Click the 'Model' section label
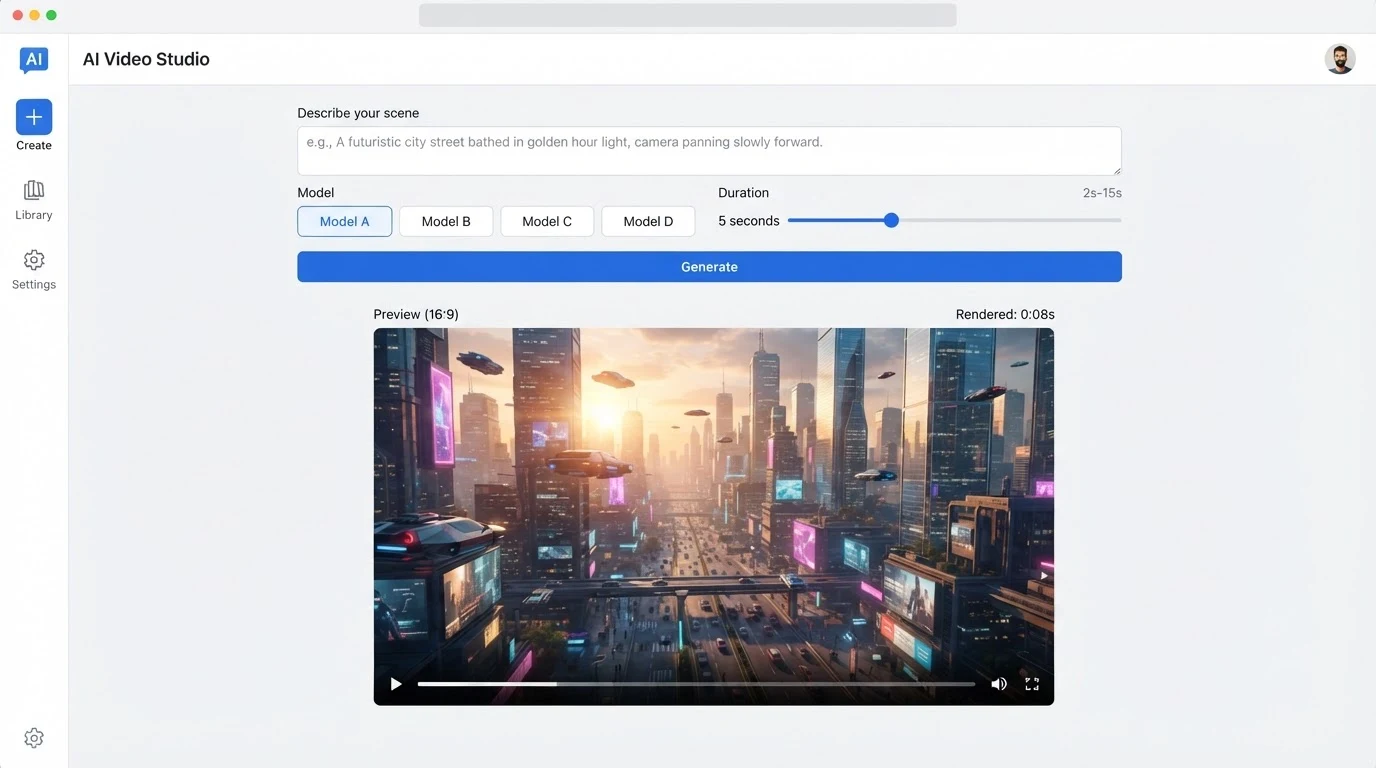This screenshot has width=1376, height=768. coord(316,193)
